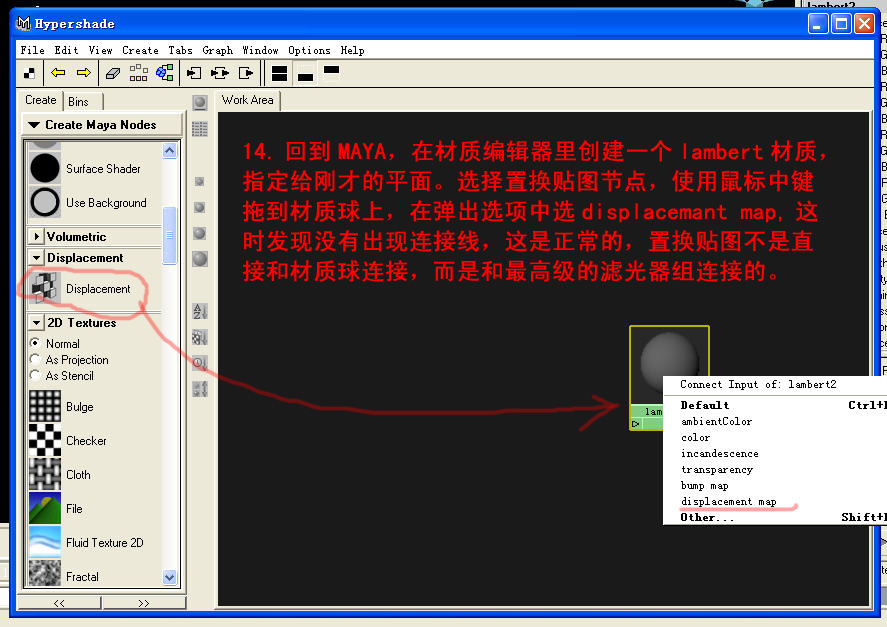This screenshot has height=627, width=887.
Task: Open the Graph menu
Action: (218, 50)
